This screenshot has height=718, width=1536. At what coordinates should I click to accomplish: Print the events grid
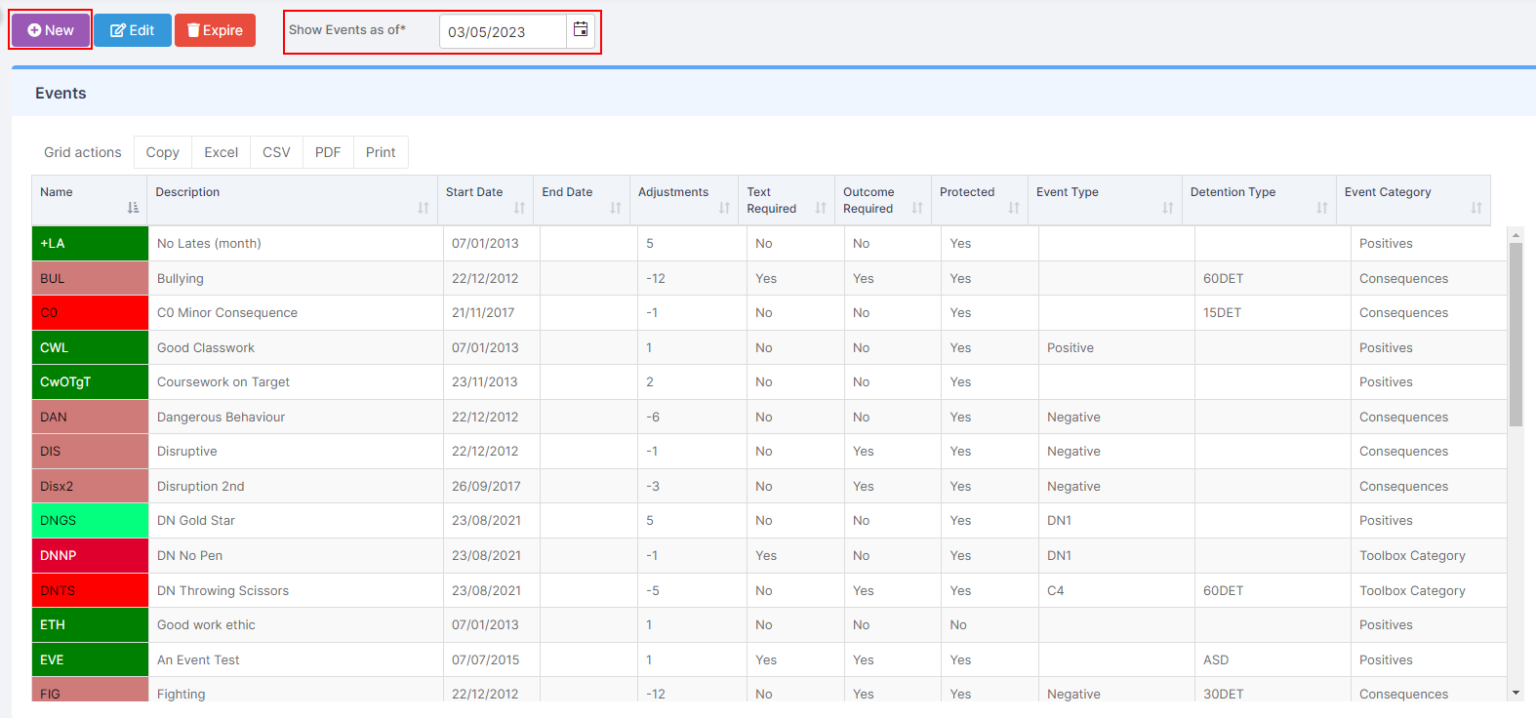(380, 151)
